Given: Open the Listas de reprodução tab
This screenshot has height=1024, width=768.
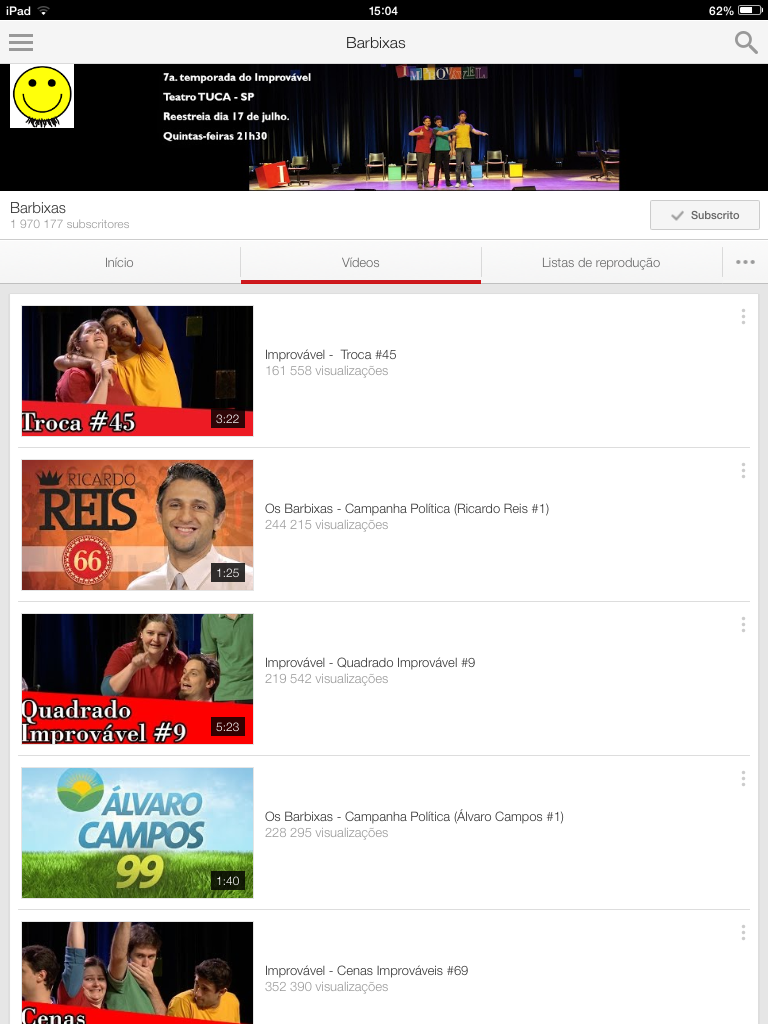Looking at the screenshot, I should (601, 263).
